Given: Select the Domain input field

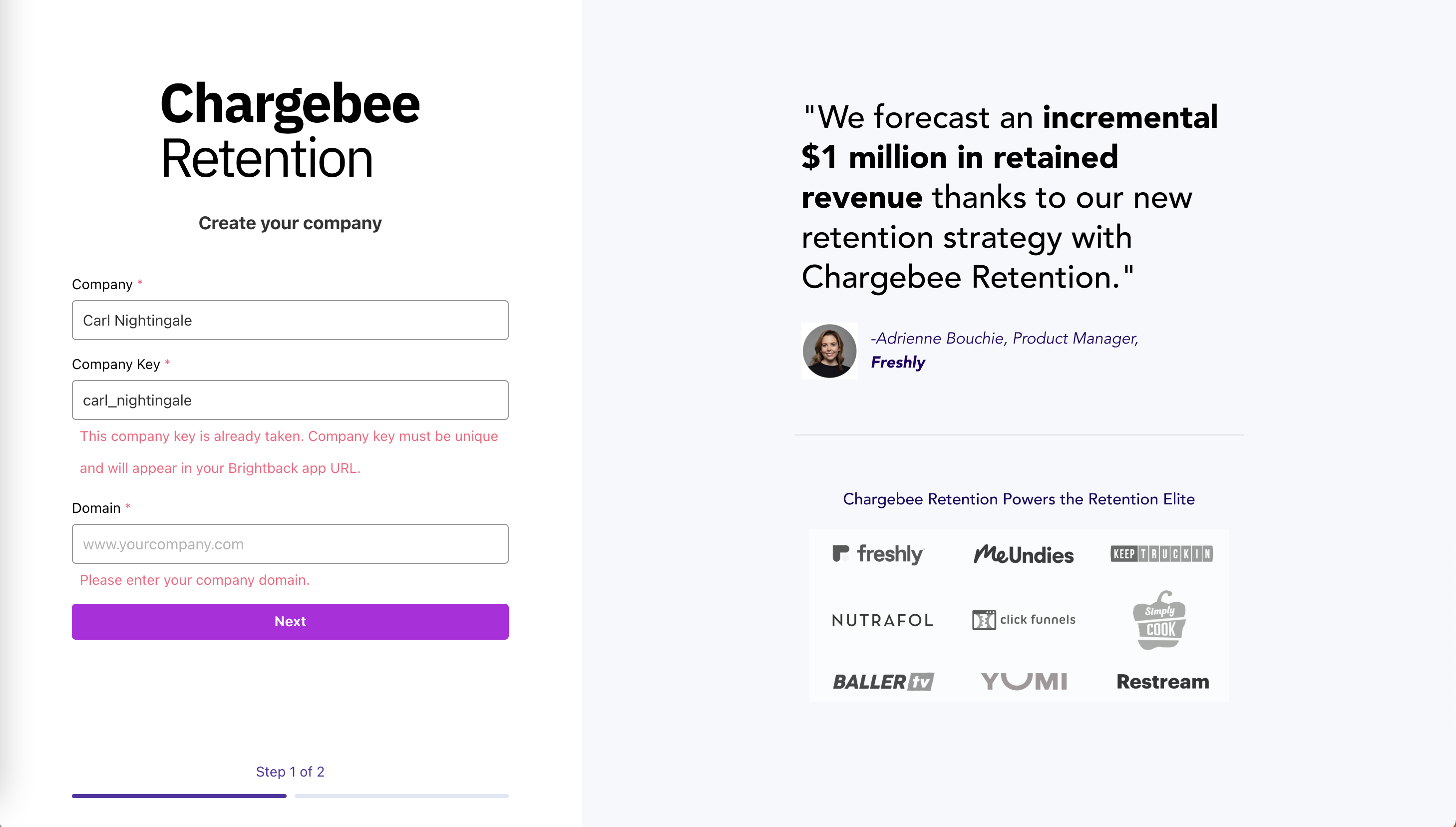Looking at the screenshot, I should [290, 544].
